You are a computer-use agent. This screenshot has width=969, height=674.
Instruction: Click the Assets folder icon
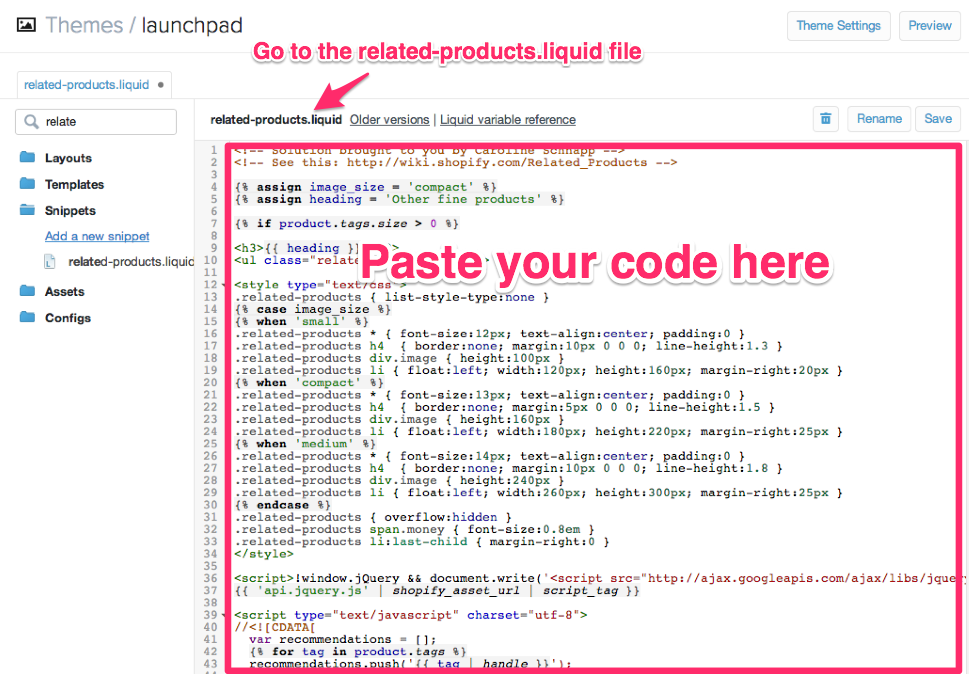click(x=27, y=291)
